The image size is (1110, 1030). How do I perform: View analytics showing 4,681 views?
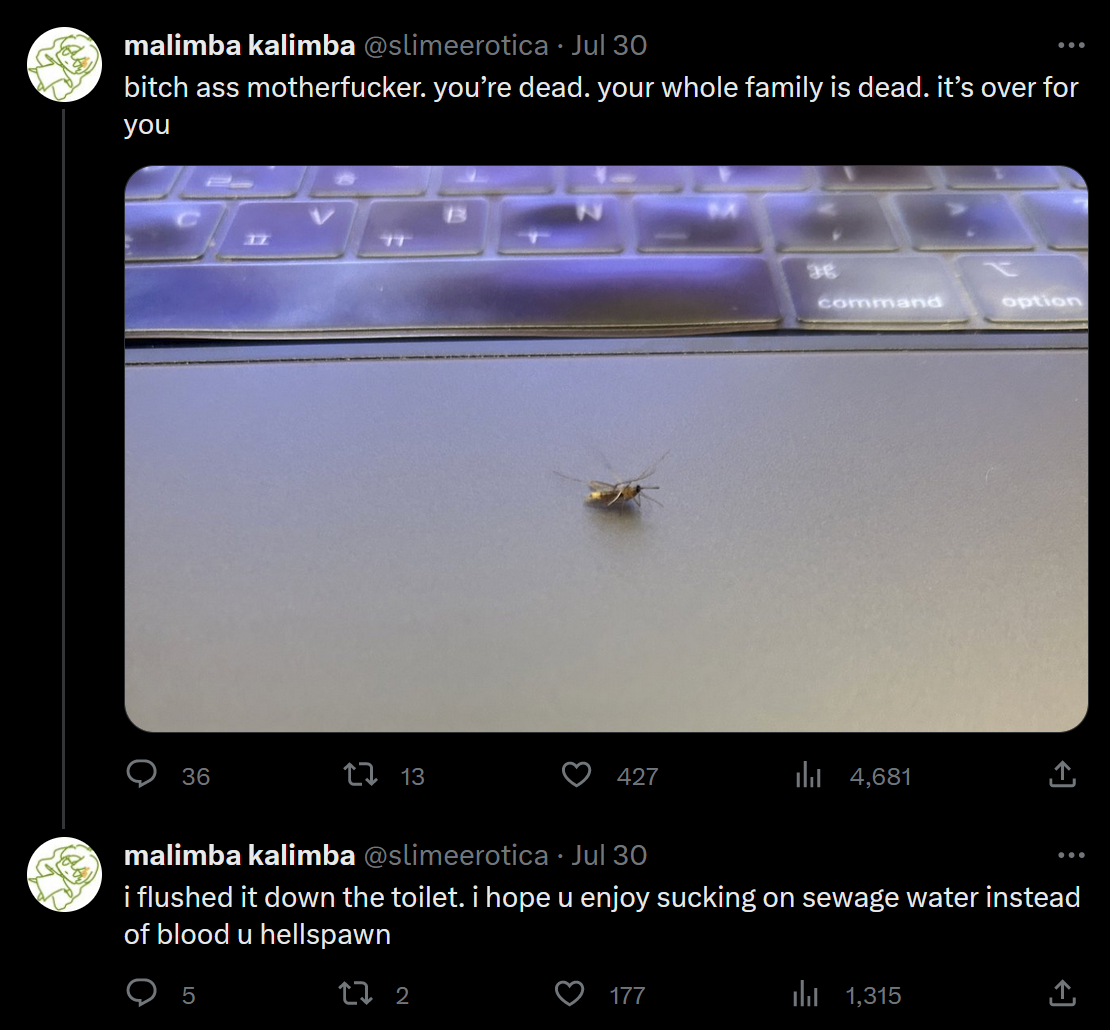[x=807, y=775]
